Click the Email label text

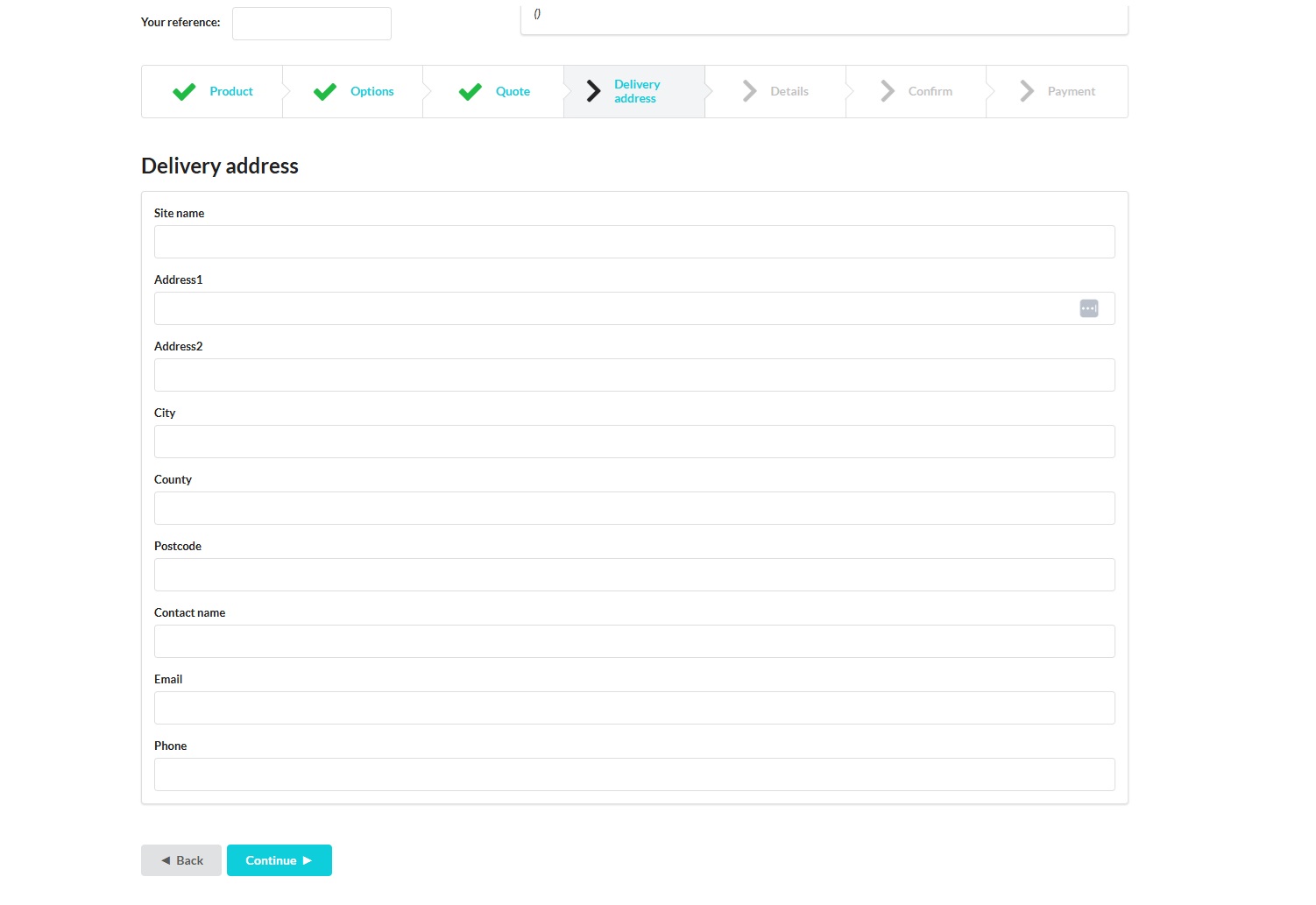[x=168, y=679]
